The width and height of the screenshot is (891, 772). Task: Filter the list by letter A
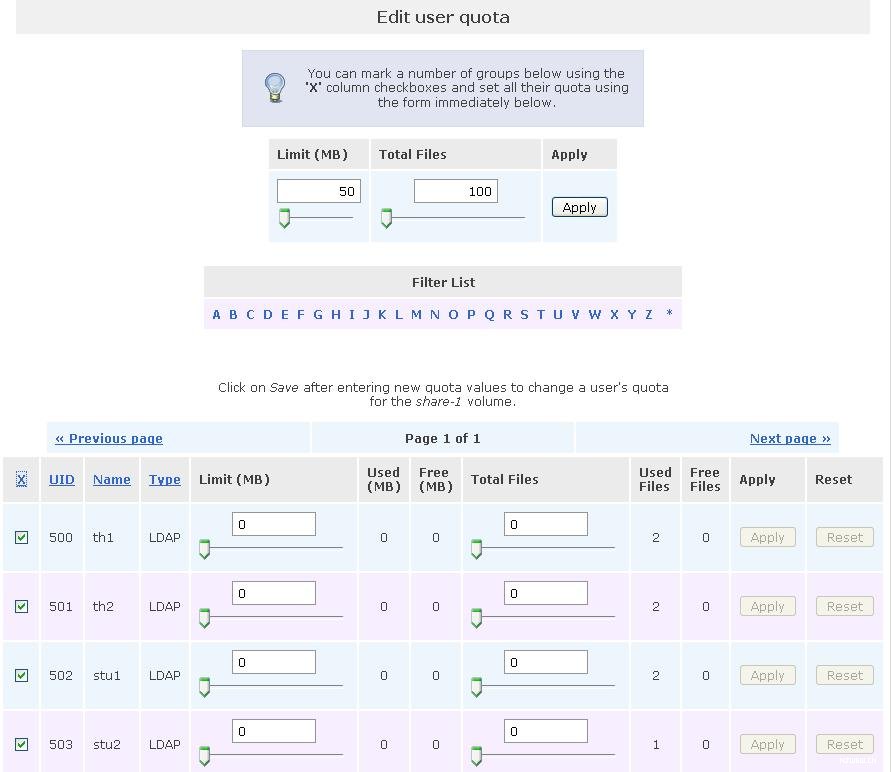(216, 314)
